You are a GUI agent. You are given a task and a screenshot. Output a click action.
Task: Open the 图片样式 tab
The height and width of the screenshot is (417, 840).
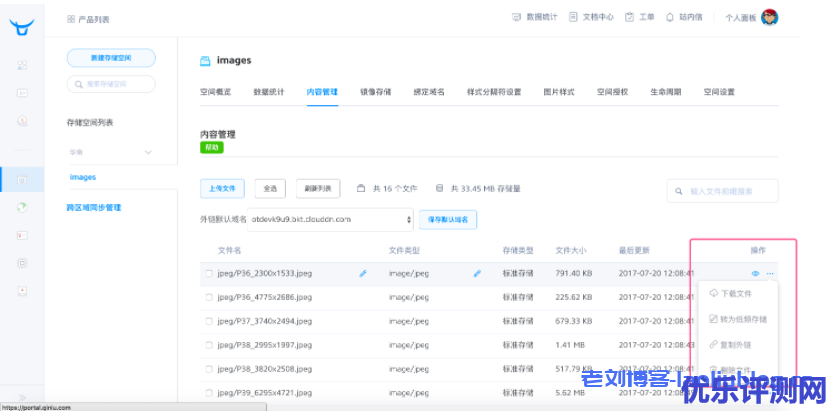[x=558, y=91]
